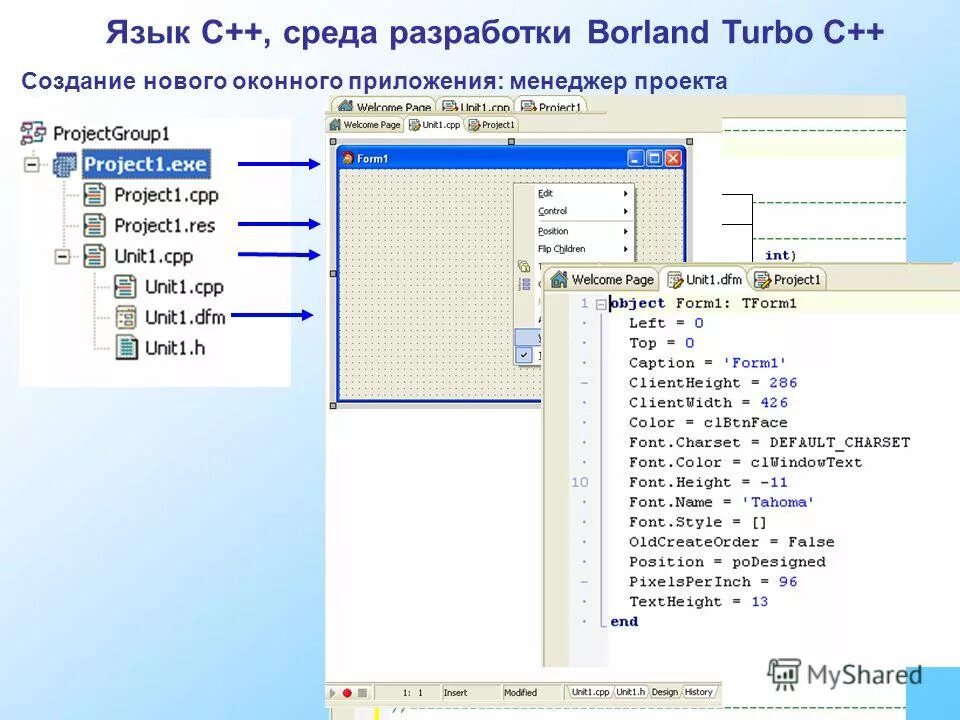Viewport: 960px width, 720px height.
Task: Click the checkmark toggle in the context menu
Action: click(x=524, y=355)
